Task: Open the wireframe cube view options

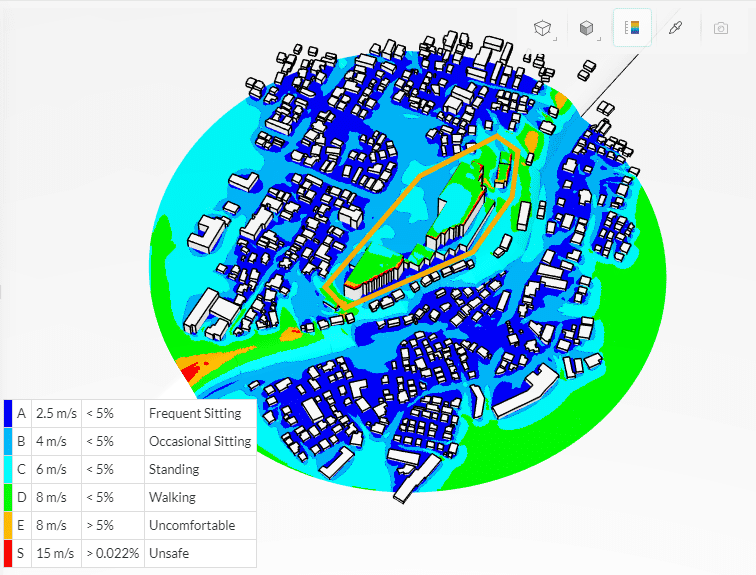Action: tap(541, 28)
